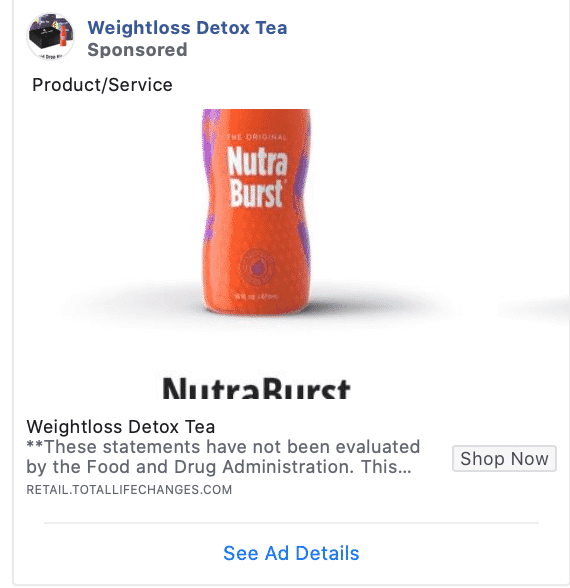This screenshot has width=570, height=588.
Task: Click the Sponsored label under the page name
Action: pyautogui.click(x=137, y=50)
